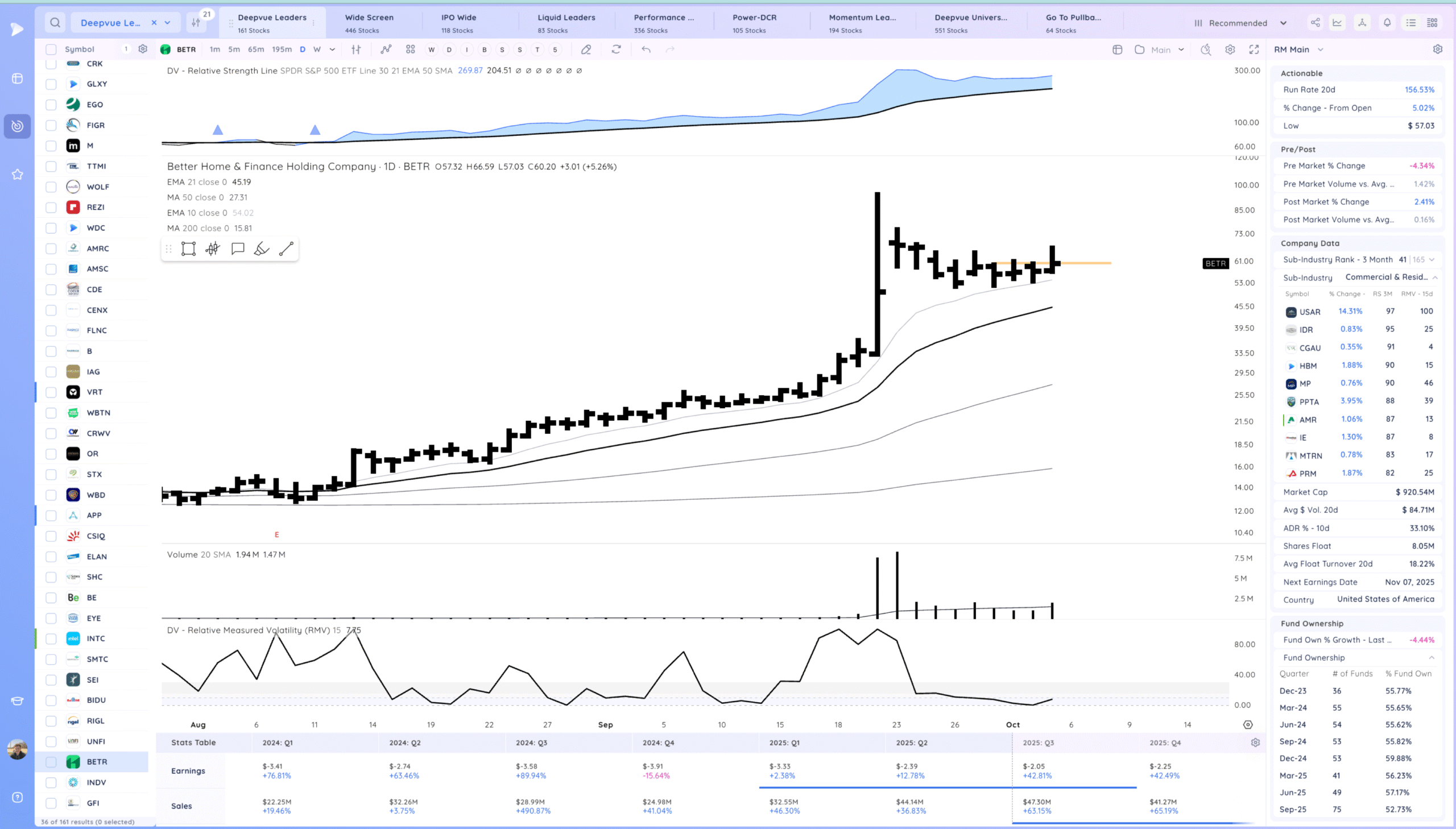Select INTC in the symbol list

[96, 639]
